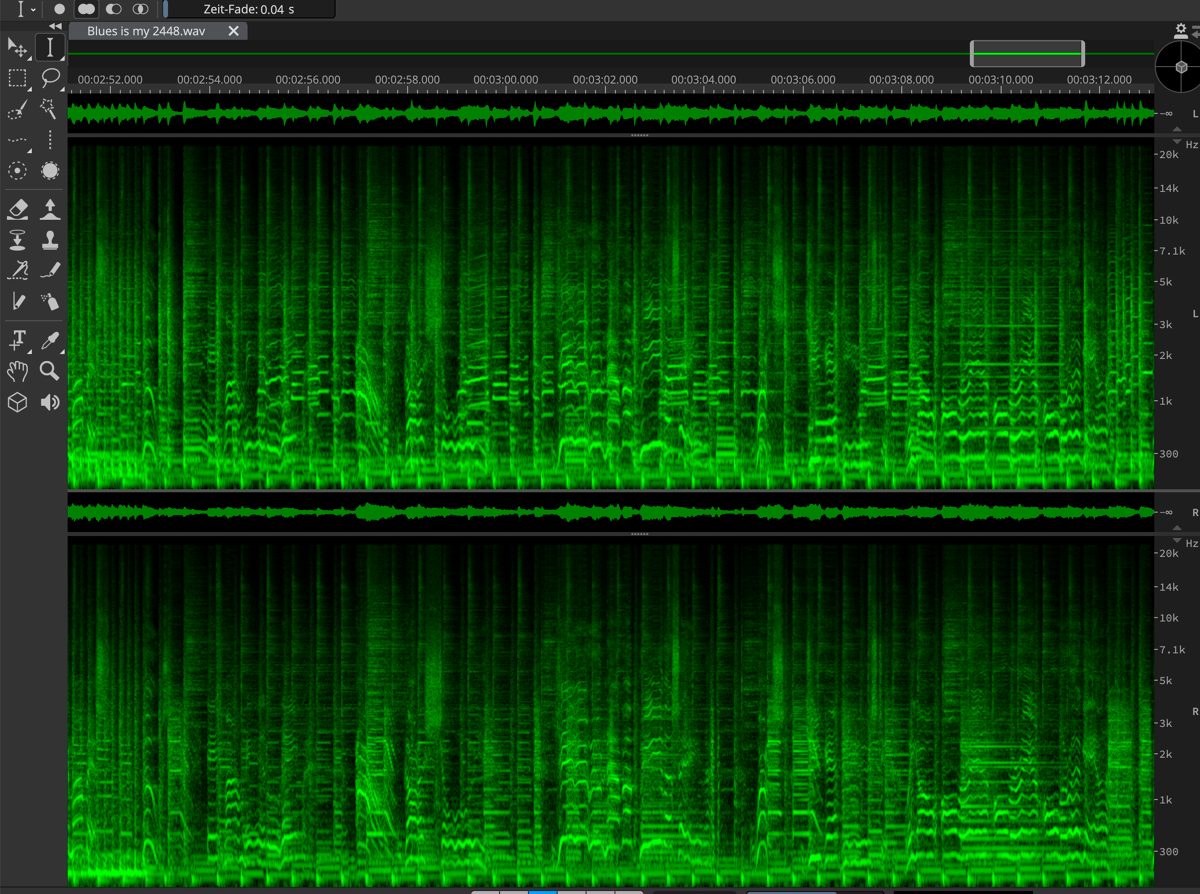The image size is (1200, 894).
Task: Select the Amplify tool with up arrow
Action: [x=50, y=208]
